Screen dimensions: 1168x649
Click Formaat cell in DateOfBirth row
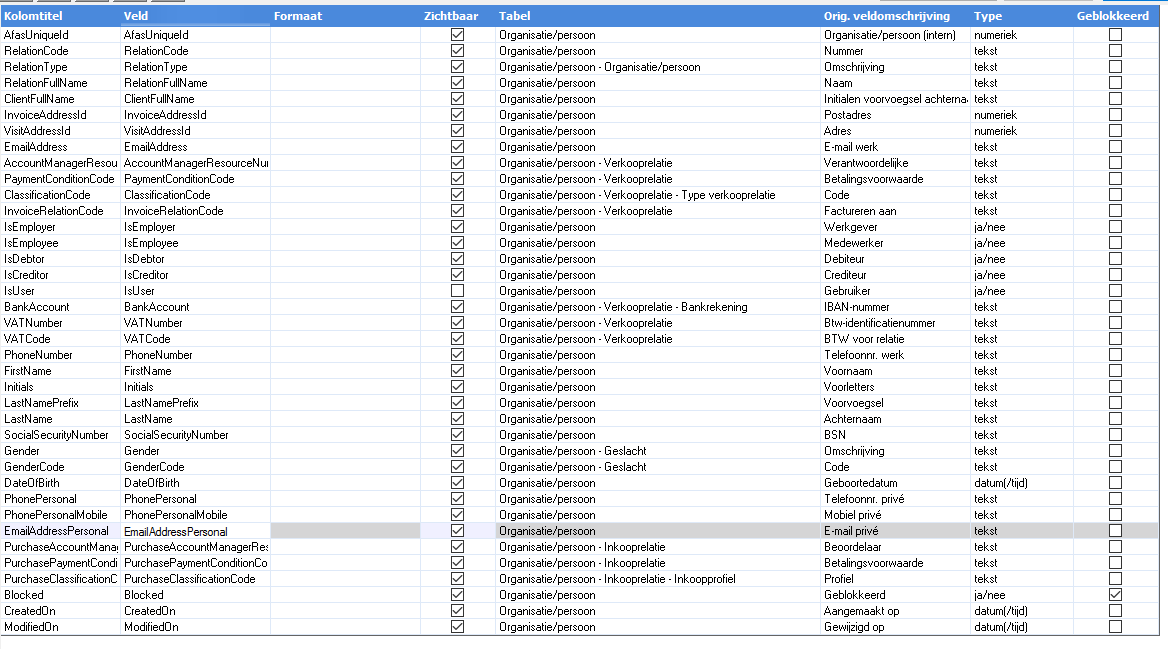click(345, 483)
